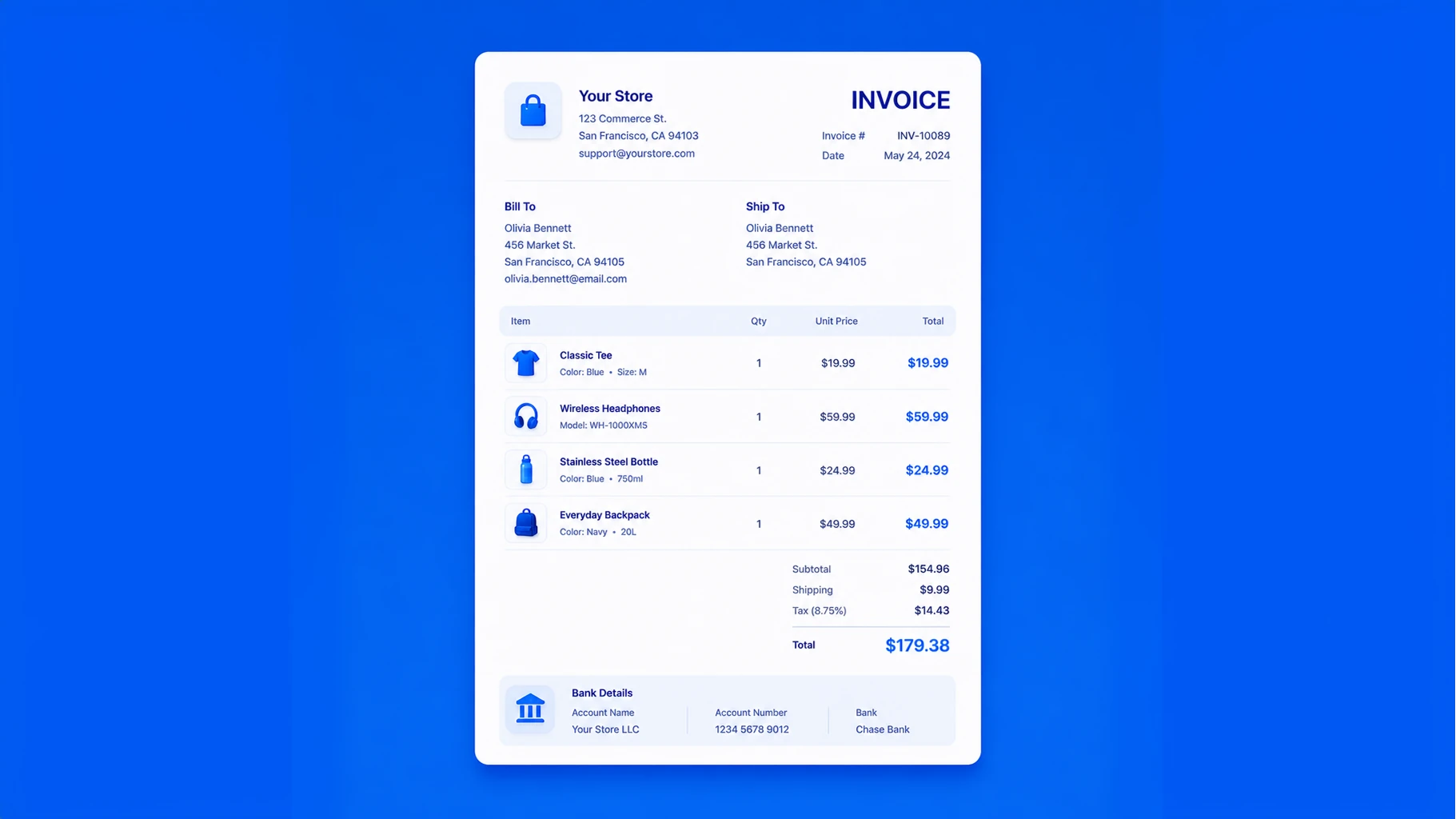Select the Stainless Steel Bottle item name
Image resolution: width=1456 pixels, height=819 pixels.
pyautogui.click(x=608, y=462)
